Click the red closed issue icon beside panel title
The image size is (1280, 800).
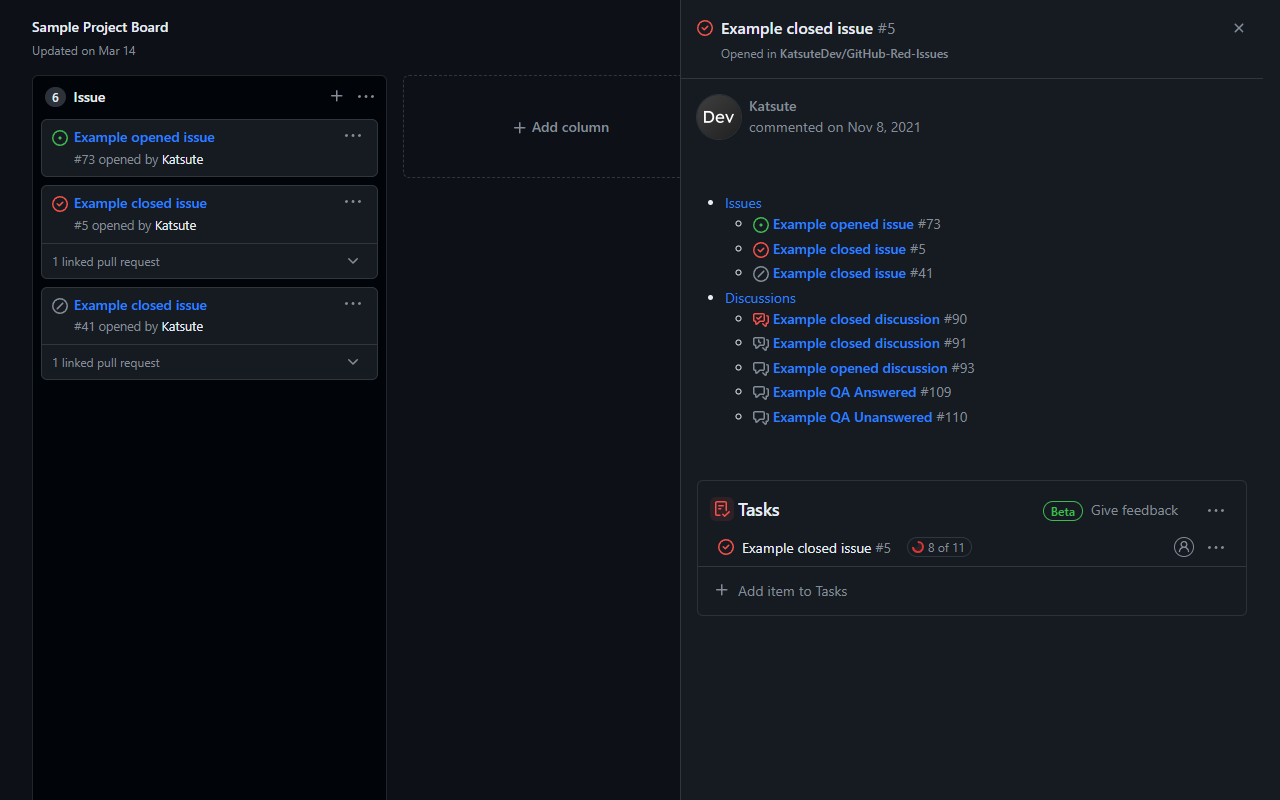tap(706, 28)
